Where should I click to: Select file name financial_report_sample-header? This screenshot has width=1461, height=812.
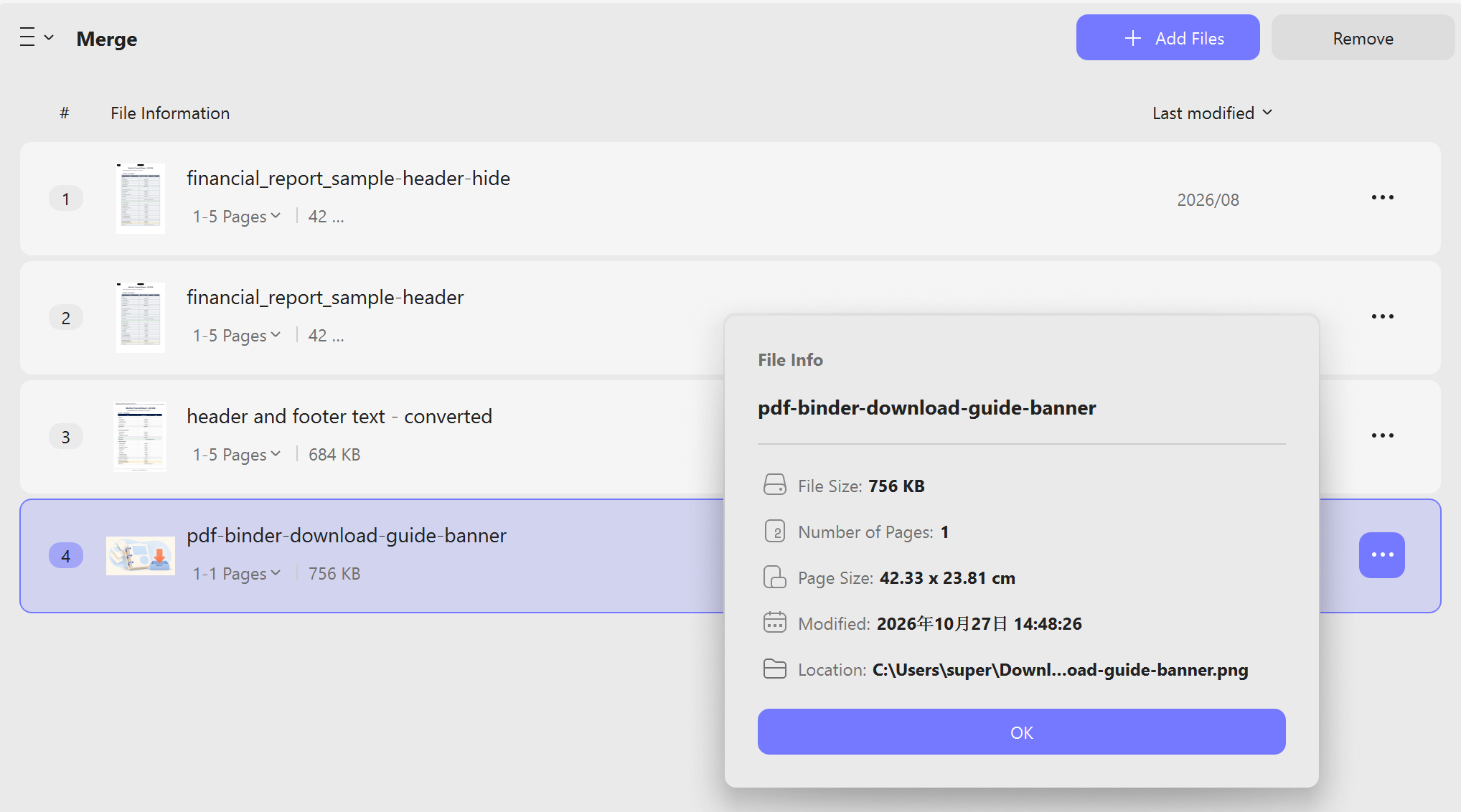pyautogui.click(x=325, y=298)
